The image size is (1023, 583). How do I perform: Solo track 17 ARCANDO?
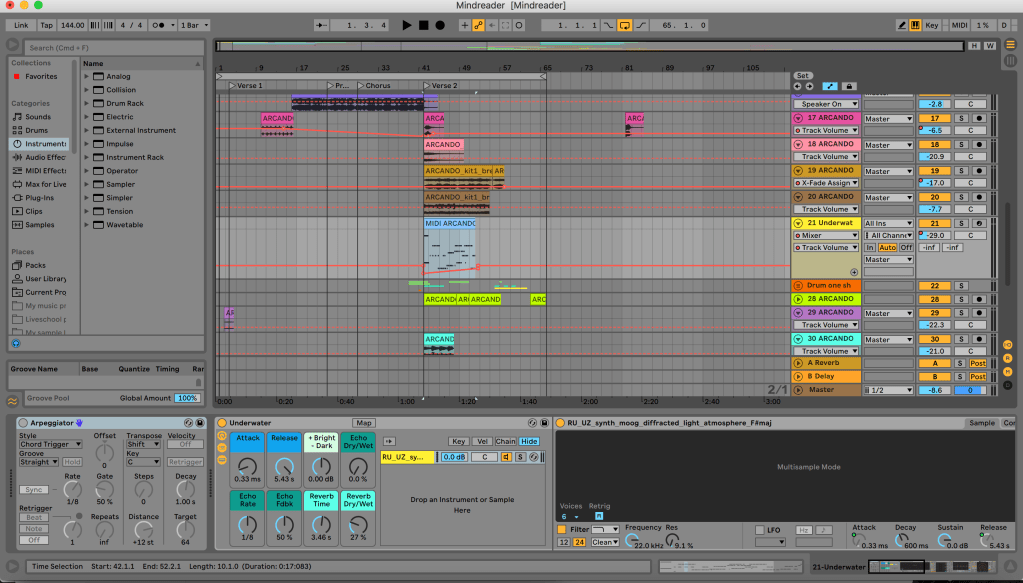[961, 118]
